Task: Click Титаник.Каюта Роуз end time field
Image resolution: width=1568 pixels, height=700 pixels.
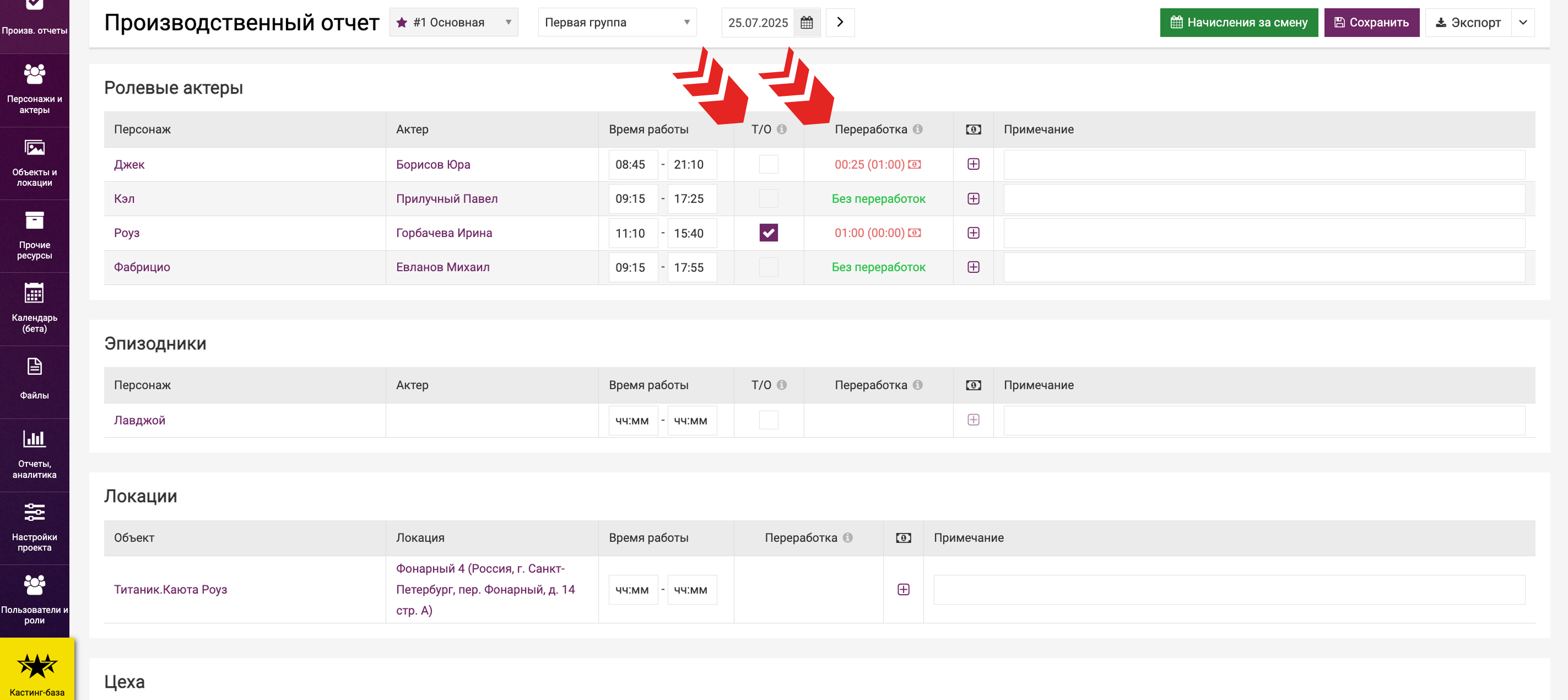Action: [692, 589]
